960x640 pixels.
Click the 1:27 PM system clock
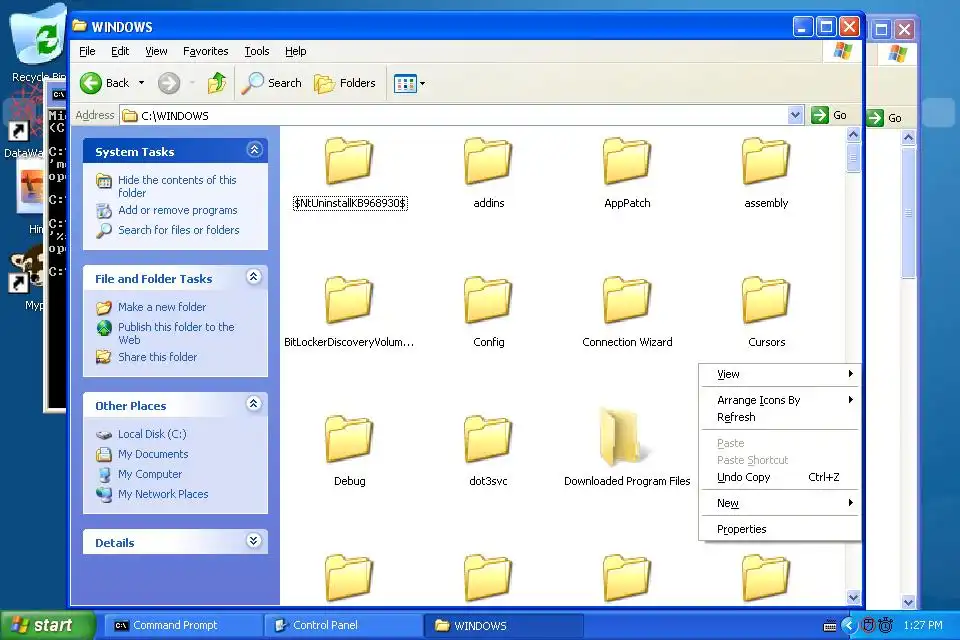923,625
